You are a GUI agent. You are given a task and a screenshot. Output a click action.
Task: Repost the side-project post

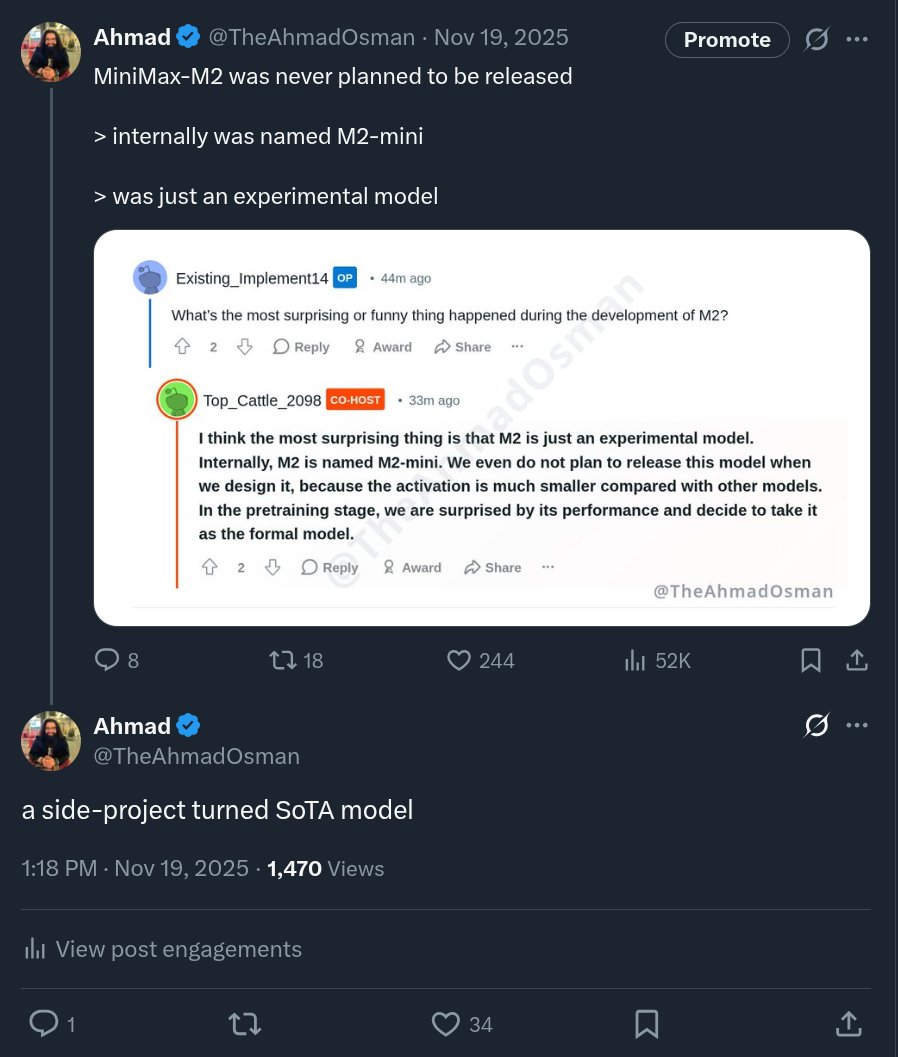tap(244, 1024)
